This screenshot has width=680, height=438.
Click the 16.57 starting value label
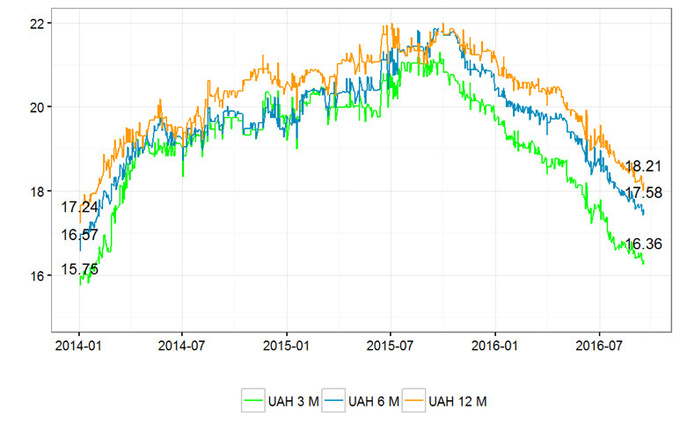click(80, 235)
